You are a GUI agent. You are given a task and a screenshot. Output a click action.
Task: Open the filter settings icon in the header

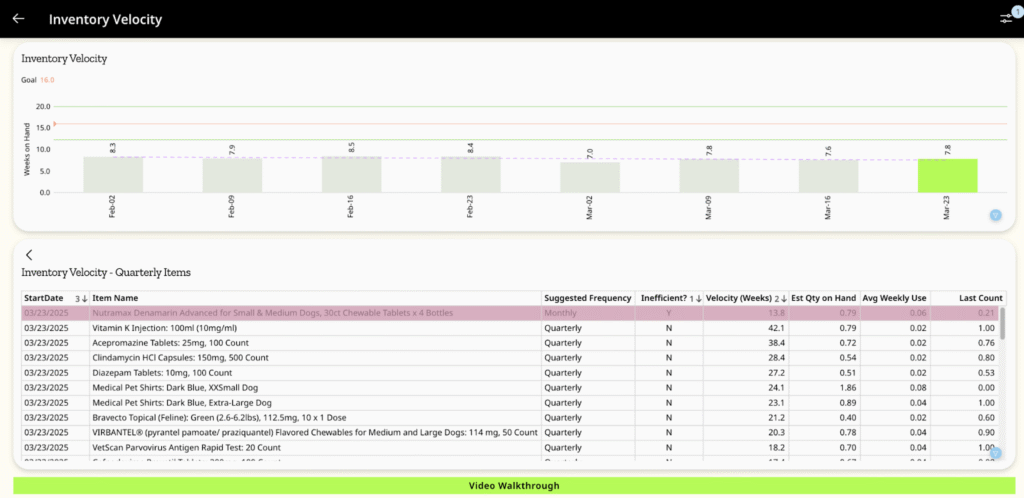click(1005, 19)
